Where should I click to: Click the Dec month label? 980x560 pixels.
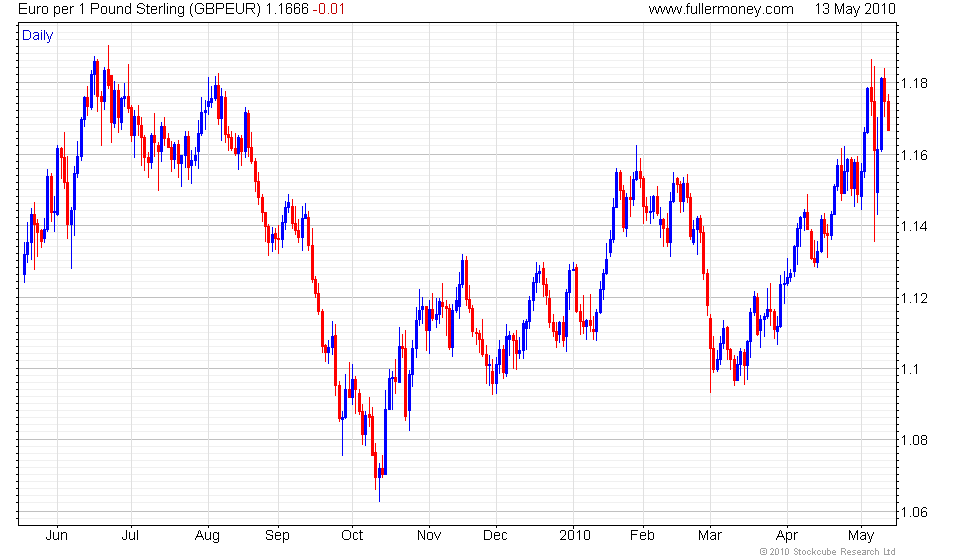(x=495, y=536)
